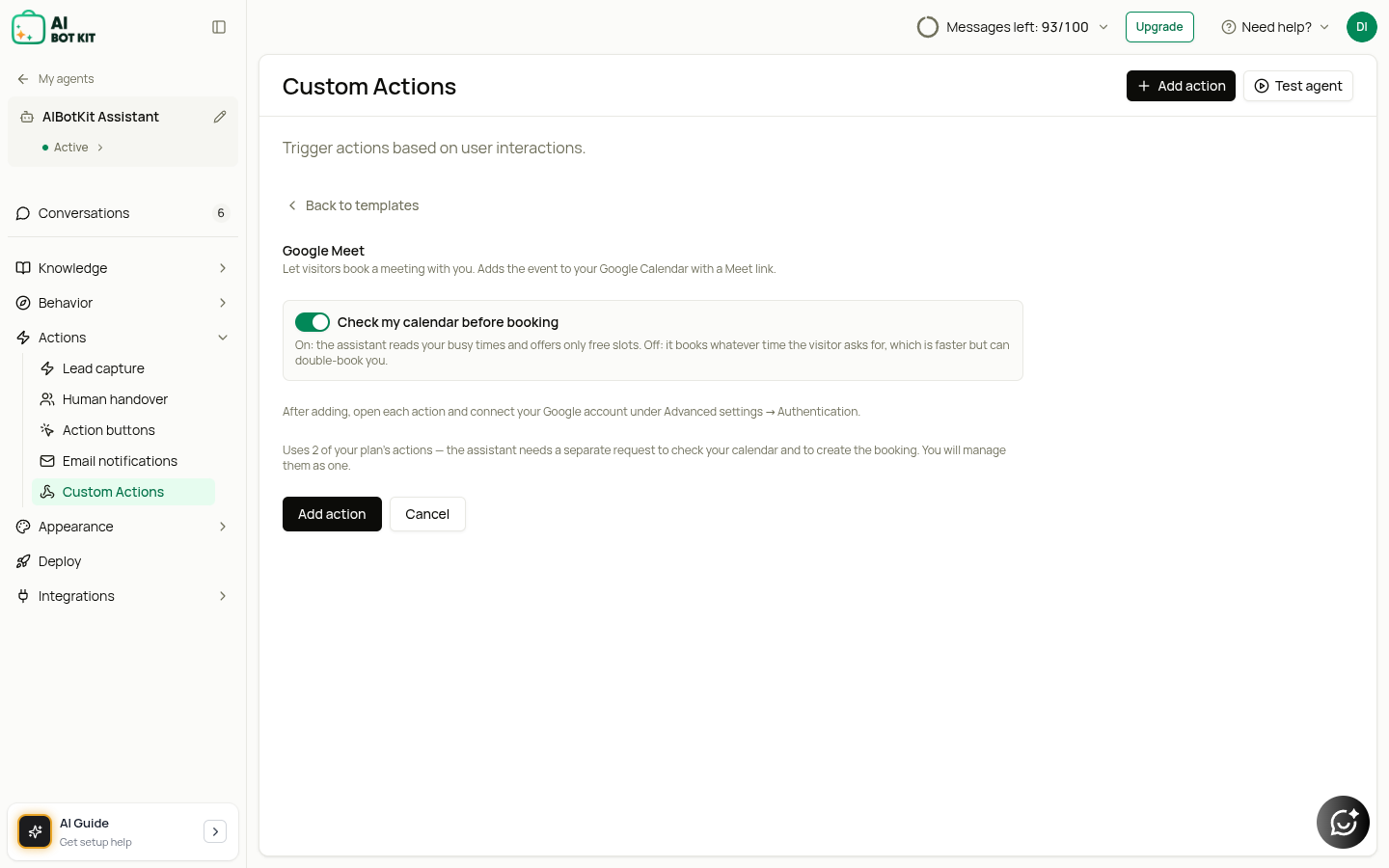The height and width of the screenshot is (868, 1389).
Task: Click the AIBotKit Assistant agent name
Action: 100,117
